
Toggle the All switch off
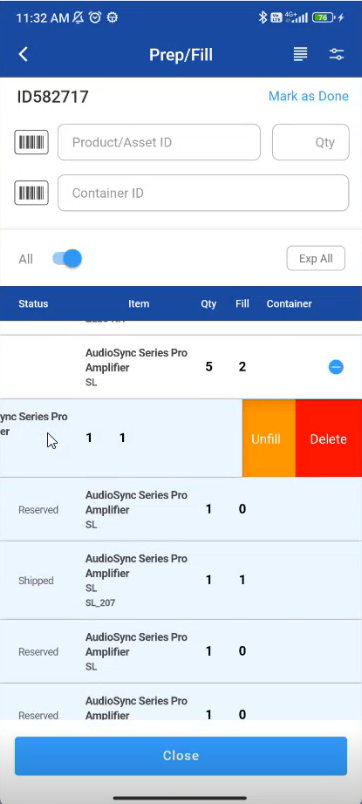(x=67, y=258)
